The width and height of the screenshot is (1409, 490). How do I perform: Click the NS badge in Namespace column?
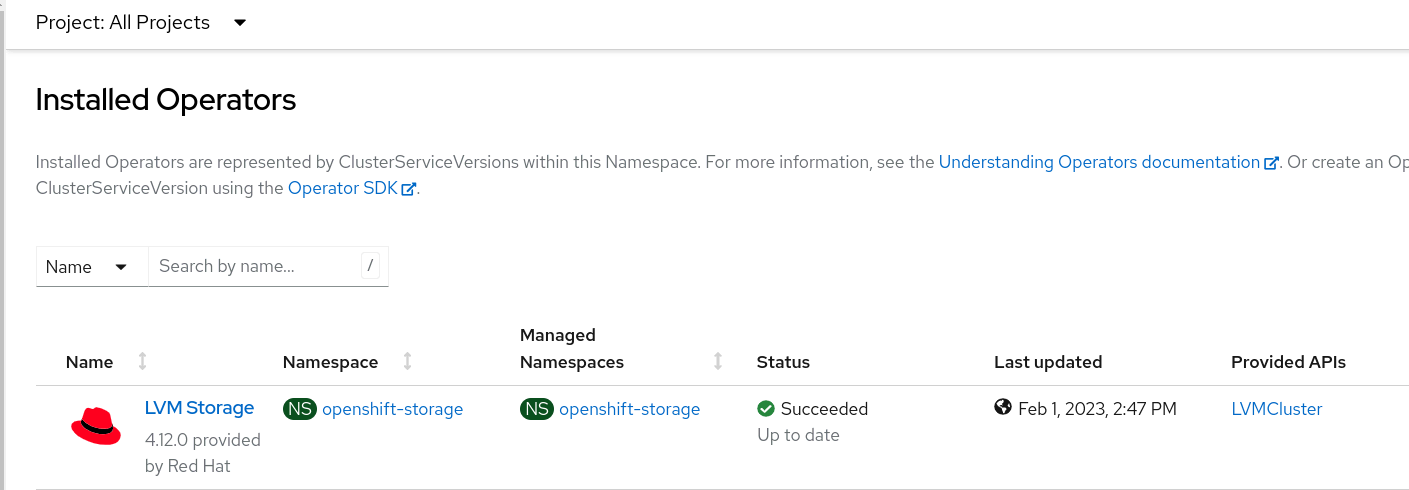[x=300, y=409]
